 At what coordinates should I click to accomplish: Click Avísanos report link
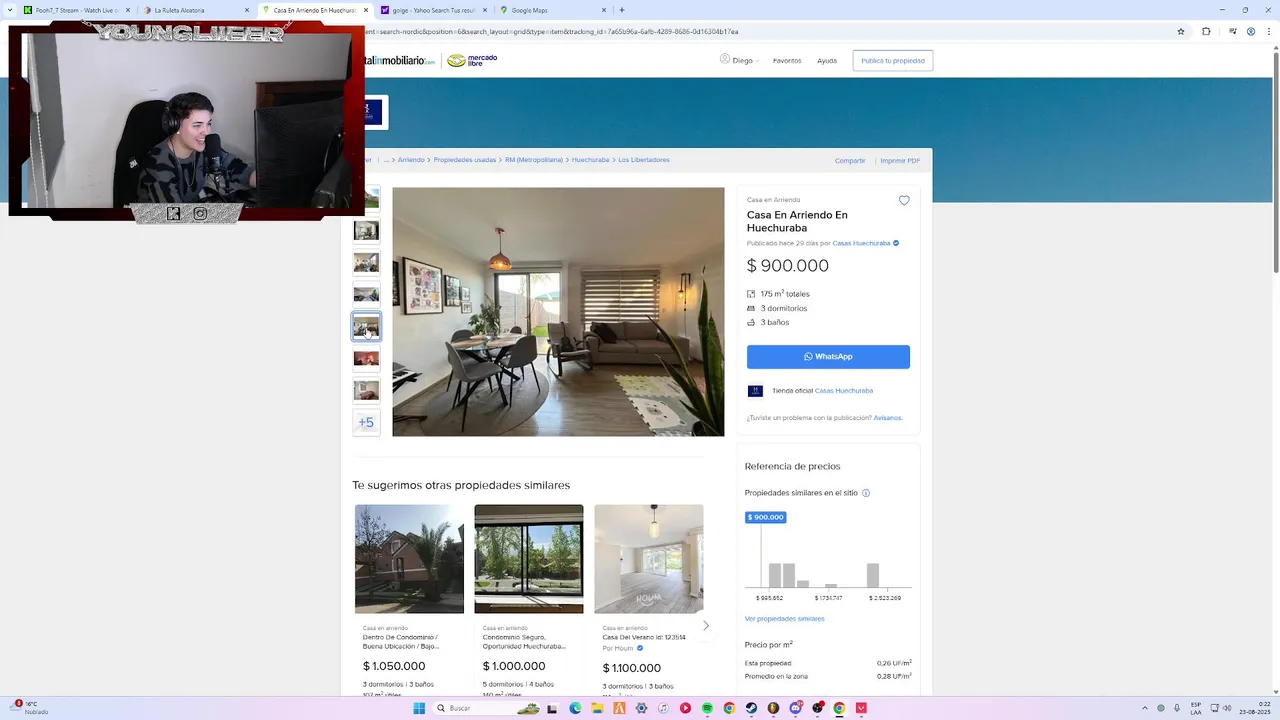point(887,418)
